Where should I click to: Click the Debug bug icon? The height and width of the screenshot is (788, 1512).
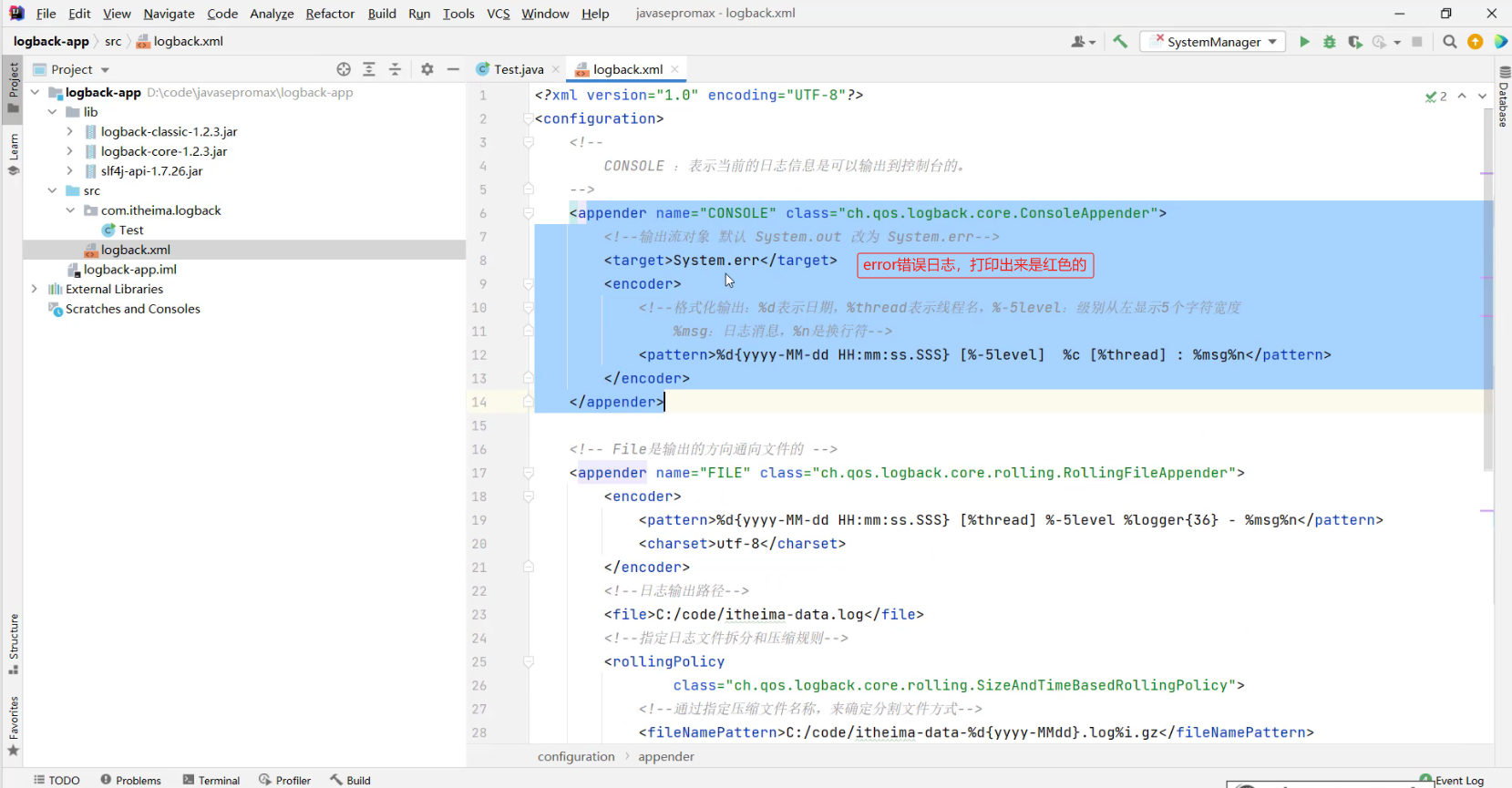coord(1330,42)
